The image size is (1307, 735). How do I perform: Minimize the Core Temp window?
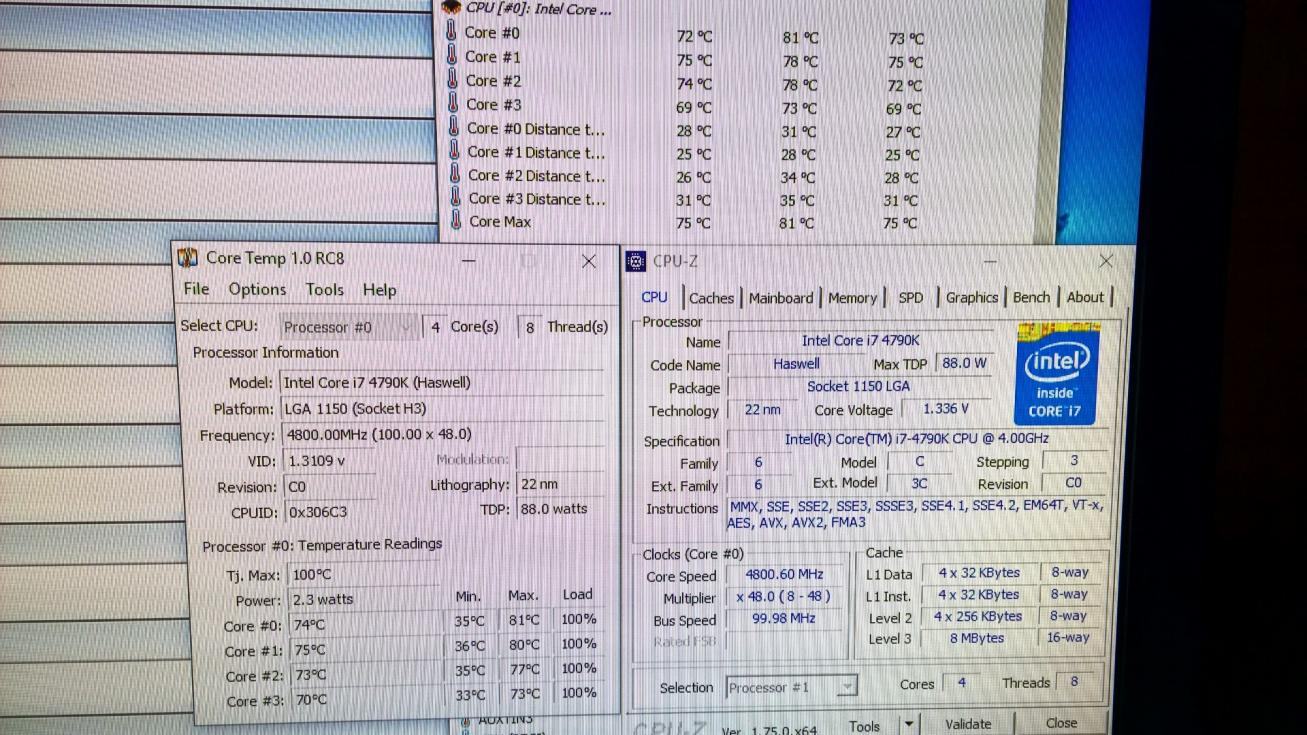tap(468, 261)
